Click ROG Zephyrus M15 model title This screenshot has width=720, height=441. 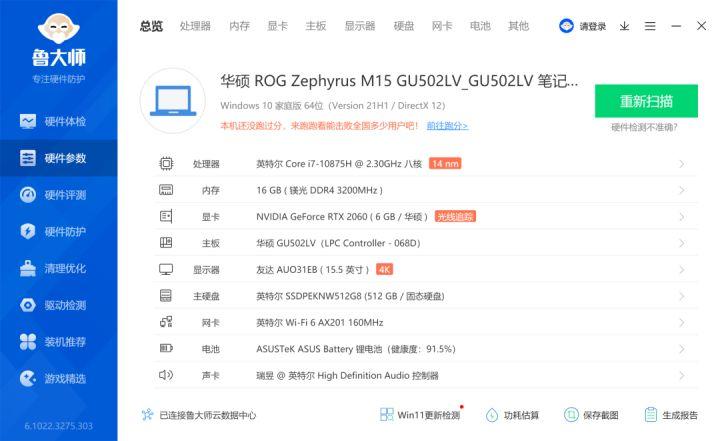(x=399, y=81)
